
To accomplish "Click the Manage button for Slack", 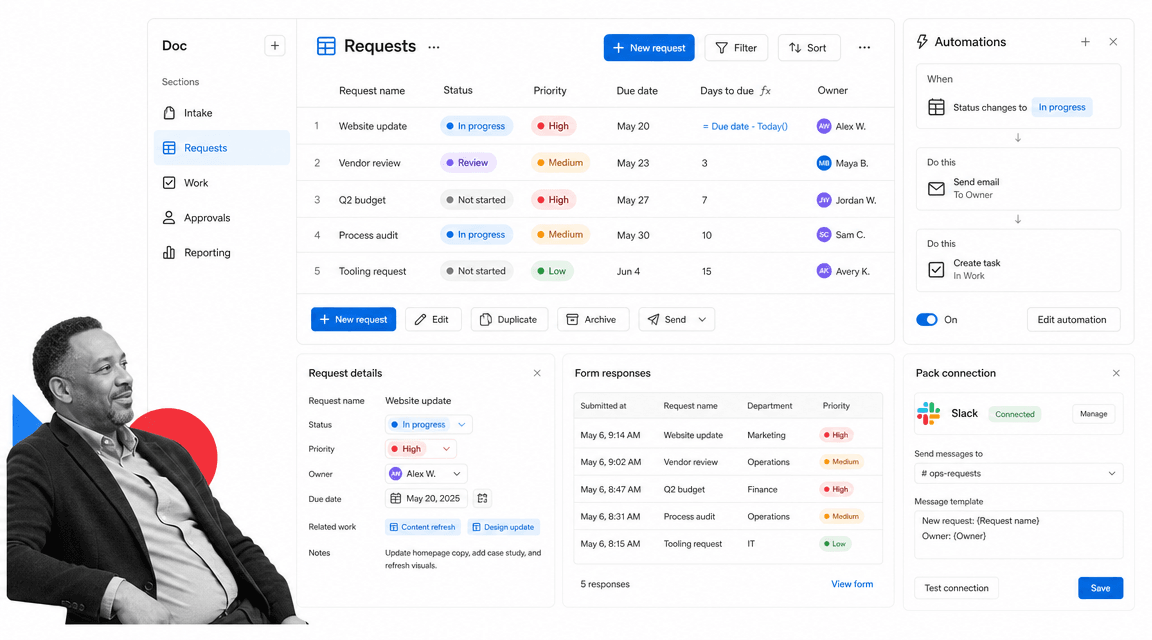I will tap(1093, 414).
